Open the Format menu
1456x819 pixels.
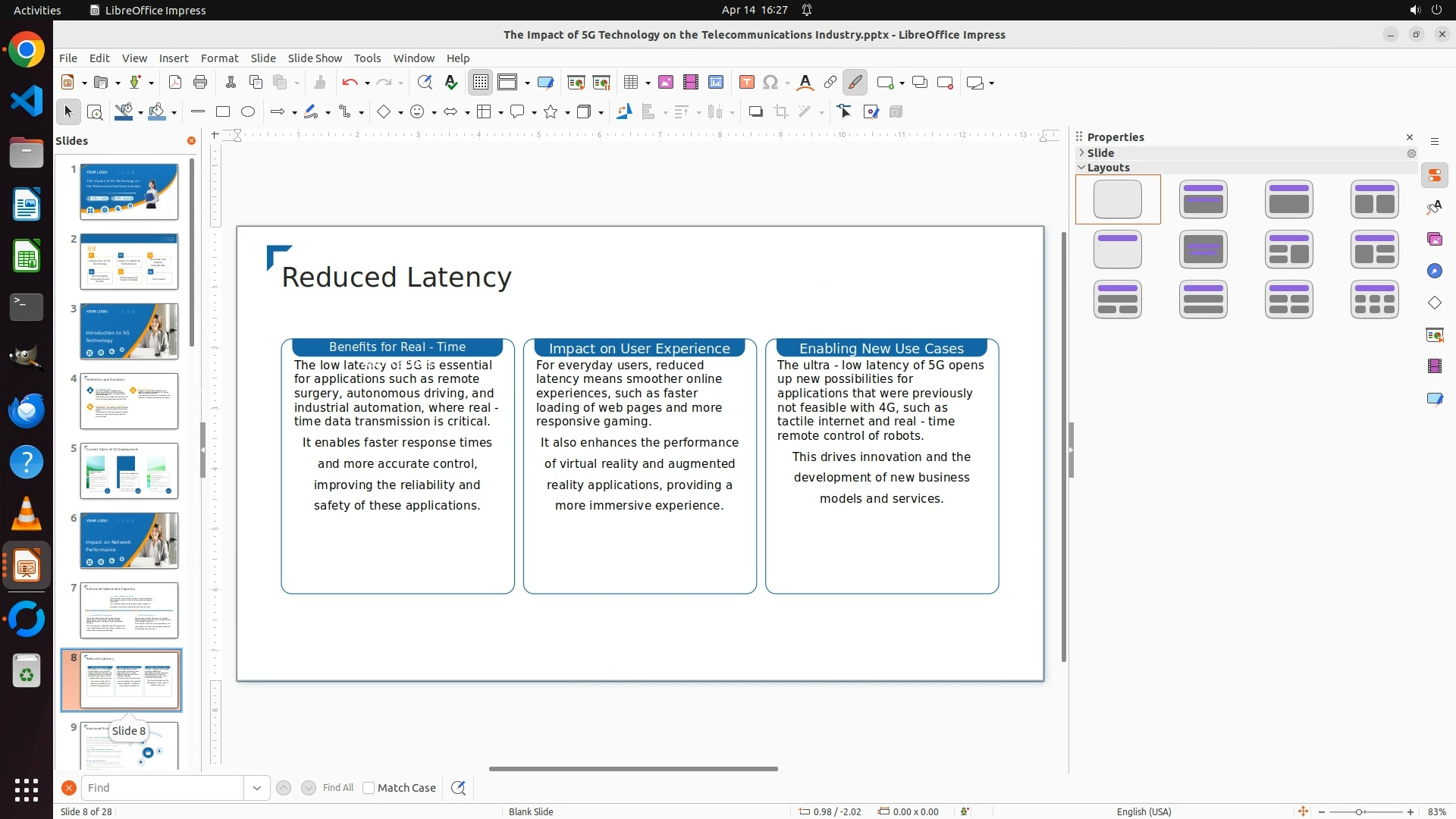point(219,58)
